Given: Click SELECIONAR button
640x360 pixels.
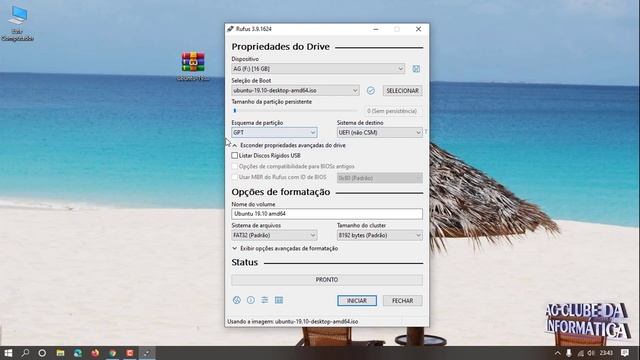Looking at the screenshot, I should 402,91.
